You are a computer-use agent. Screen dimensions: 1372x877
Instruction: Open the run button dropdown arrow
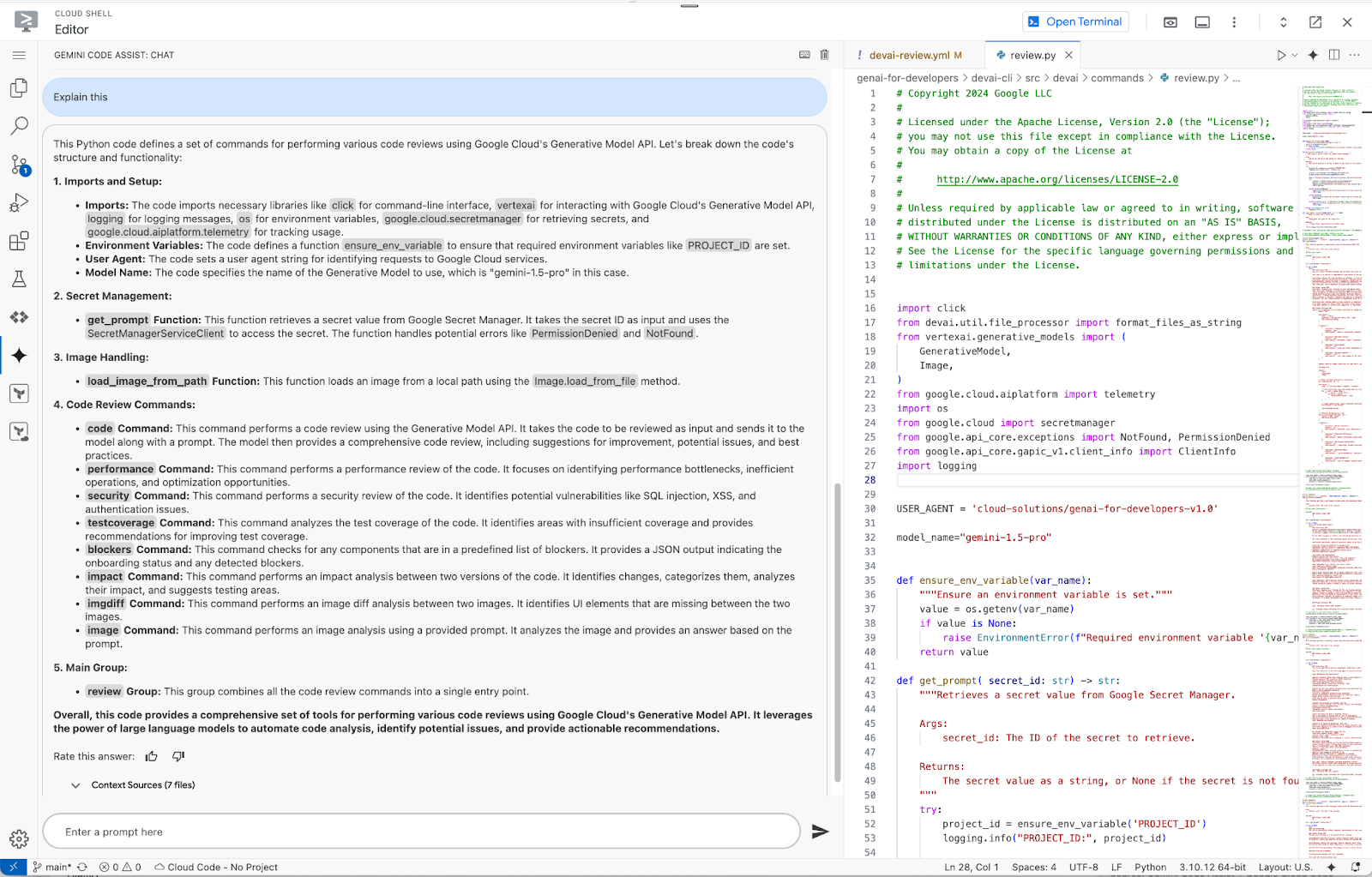(1295, 55)
